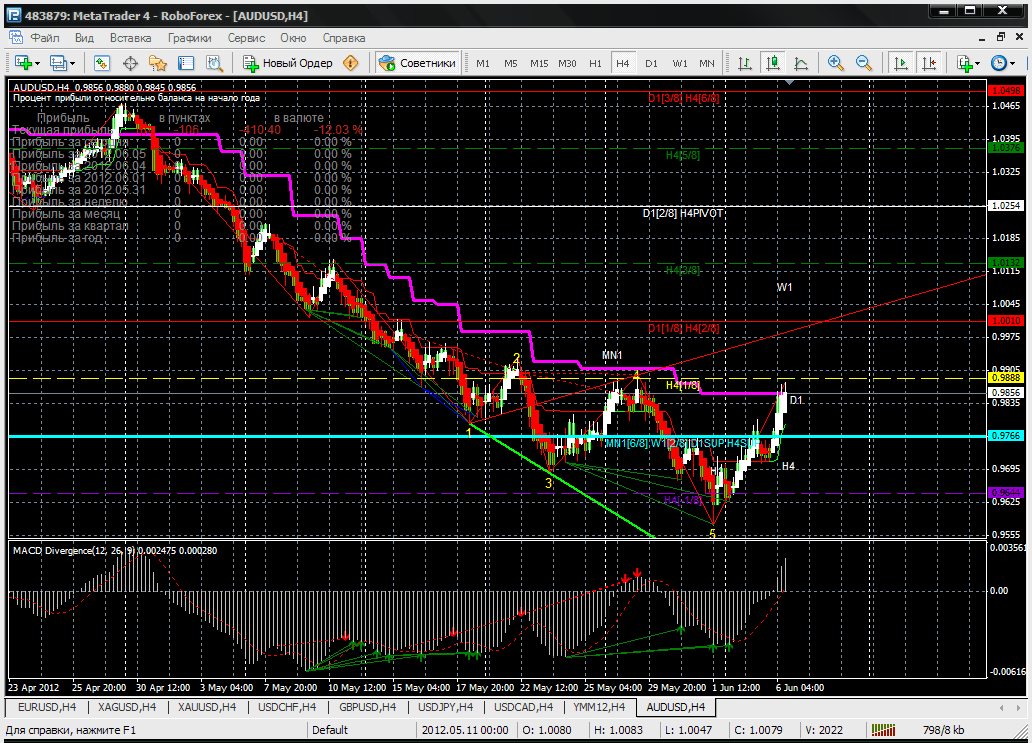
Task: Switch chart to bar chart
Action: (x=745, y=63)
